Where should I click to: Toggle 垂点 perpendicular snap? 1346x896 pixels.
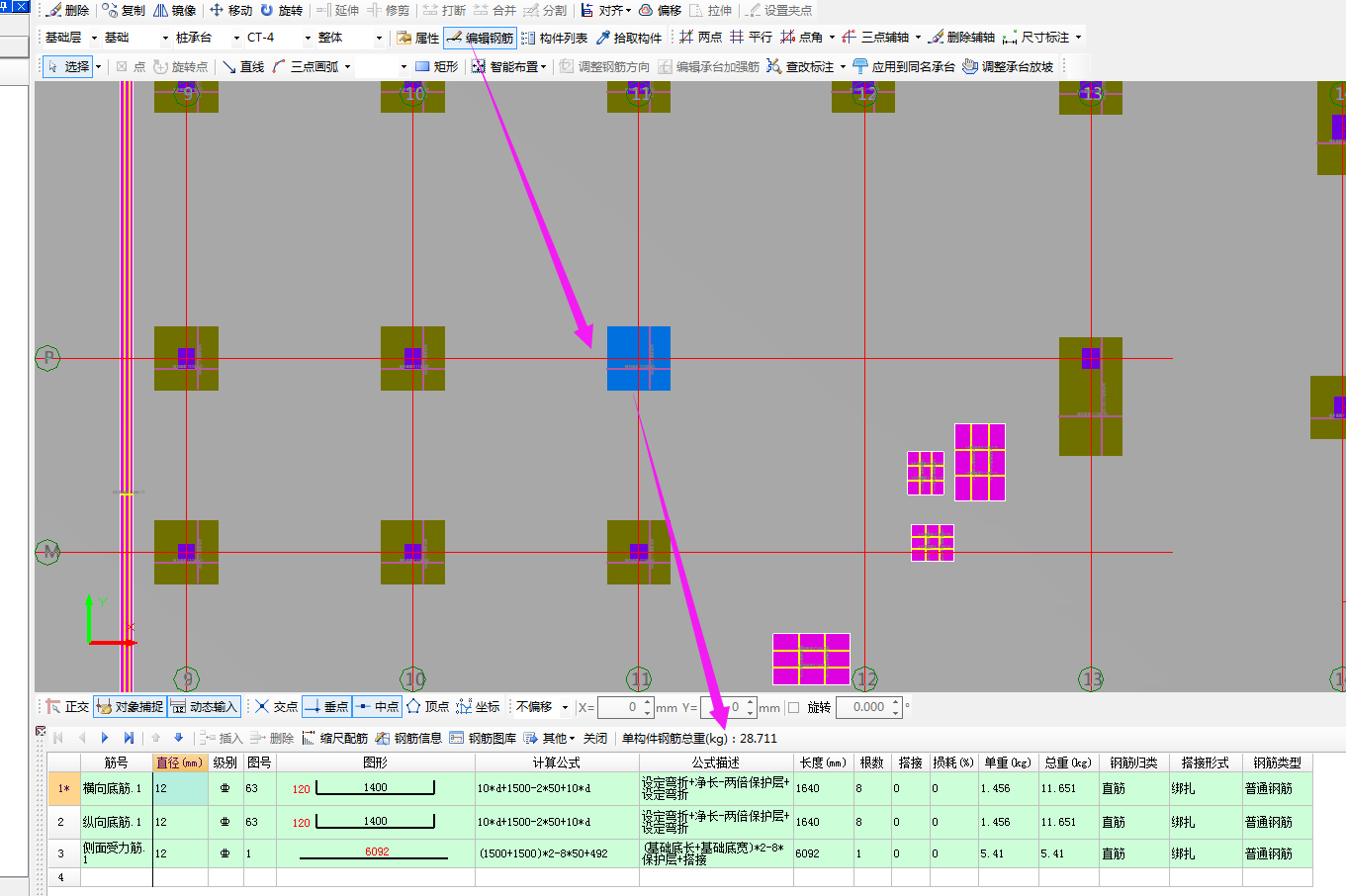coord(326,706)
